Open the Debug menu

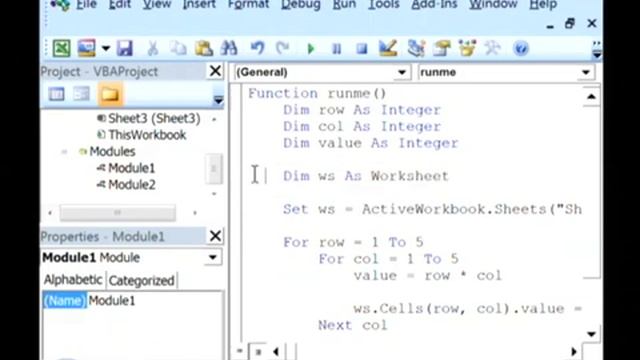pyautogui.click(x=301, y=4)
